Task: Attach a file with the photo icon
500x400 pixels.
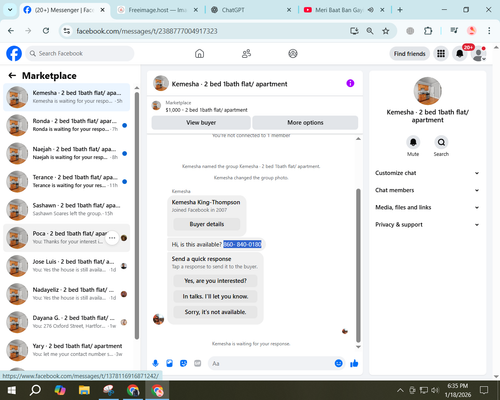Action: tap(169, 363)
